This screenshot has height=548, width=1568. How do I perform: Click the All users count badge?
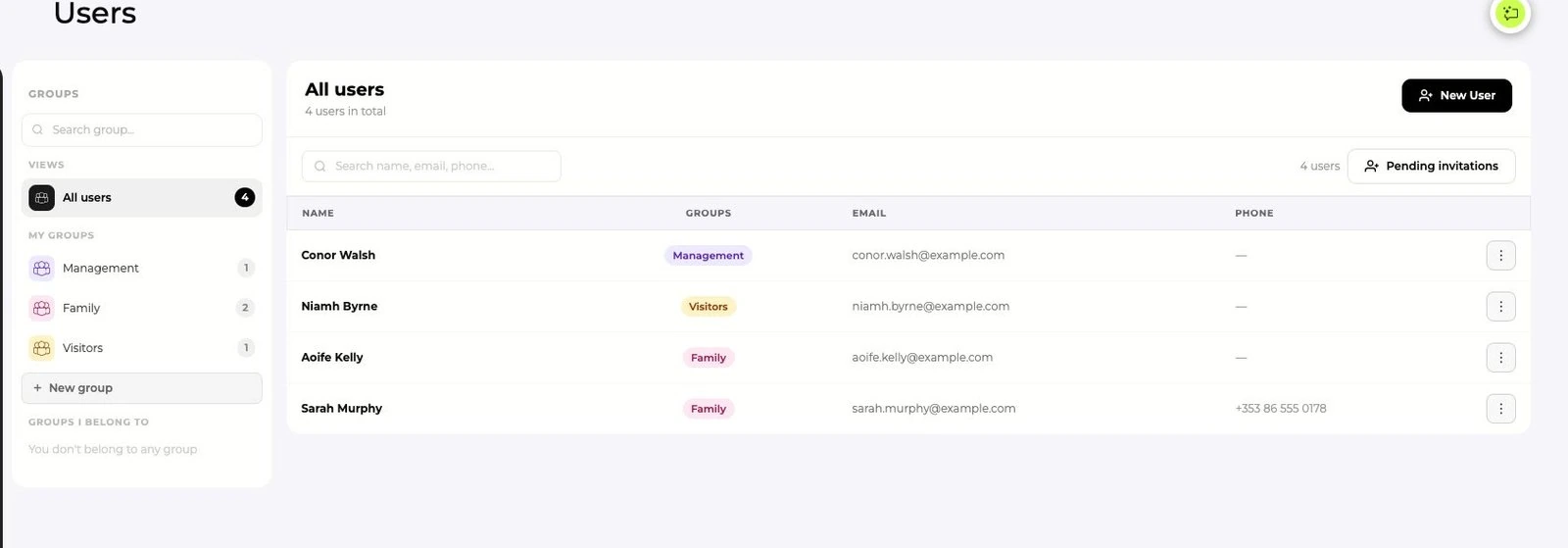coord(245,198)
